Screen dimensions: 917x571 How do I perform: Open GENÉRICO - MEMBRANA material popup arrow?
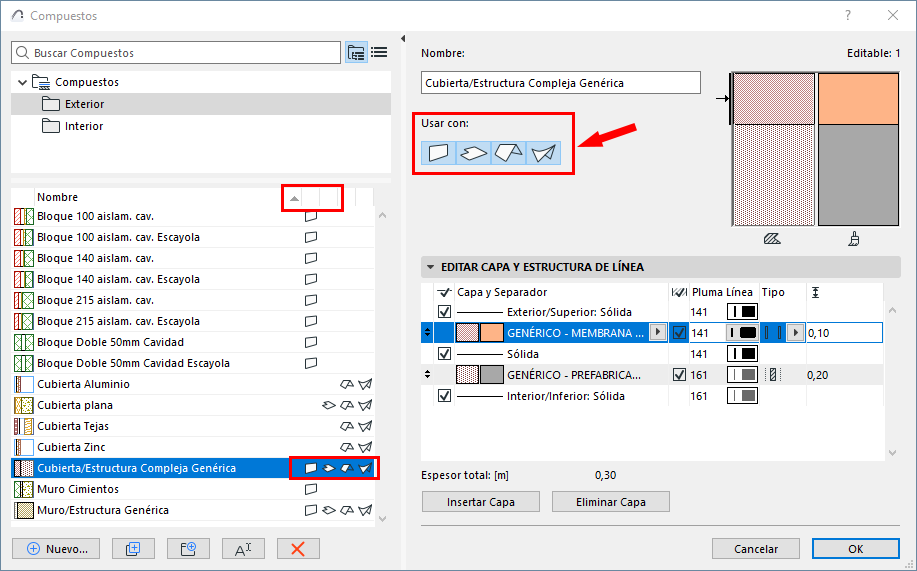coord(658,332)
